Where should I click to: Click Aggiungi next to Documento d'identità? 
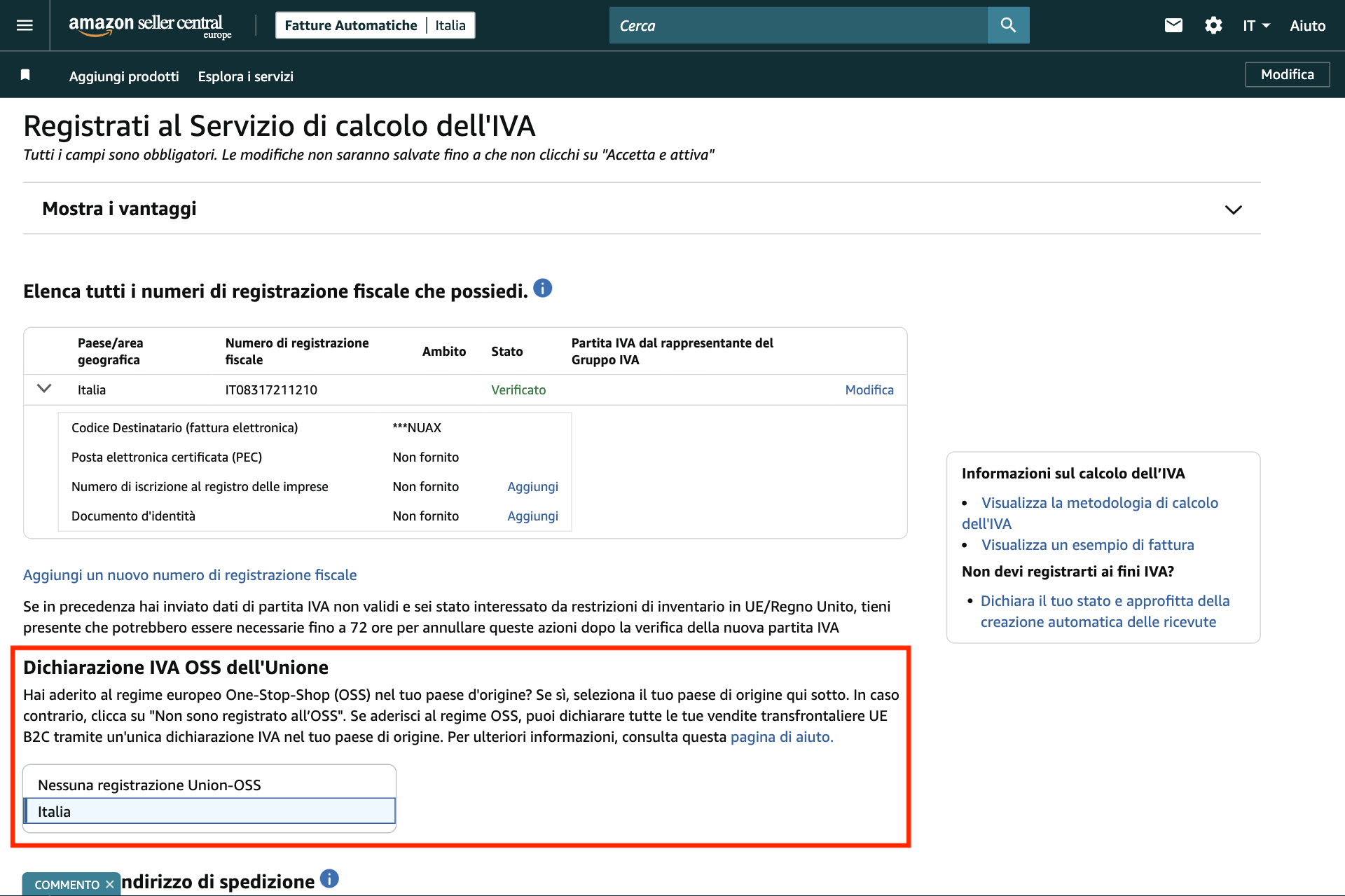coord(532,516)
